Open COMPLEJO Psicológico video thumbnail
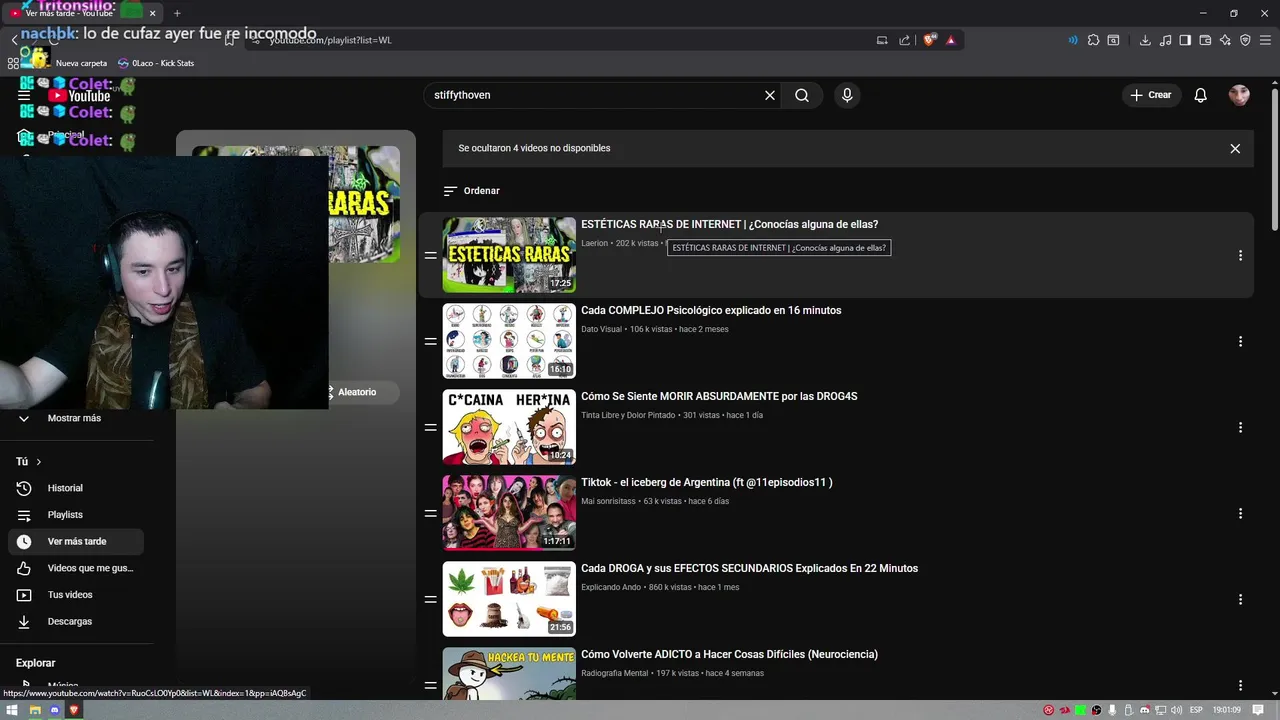Viewport: 1280px width, 720px height. click(509, 341)
